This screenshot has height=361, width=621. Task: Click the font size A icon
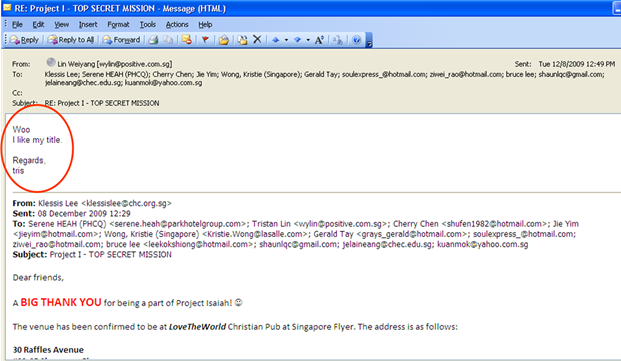[319, 40]
